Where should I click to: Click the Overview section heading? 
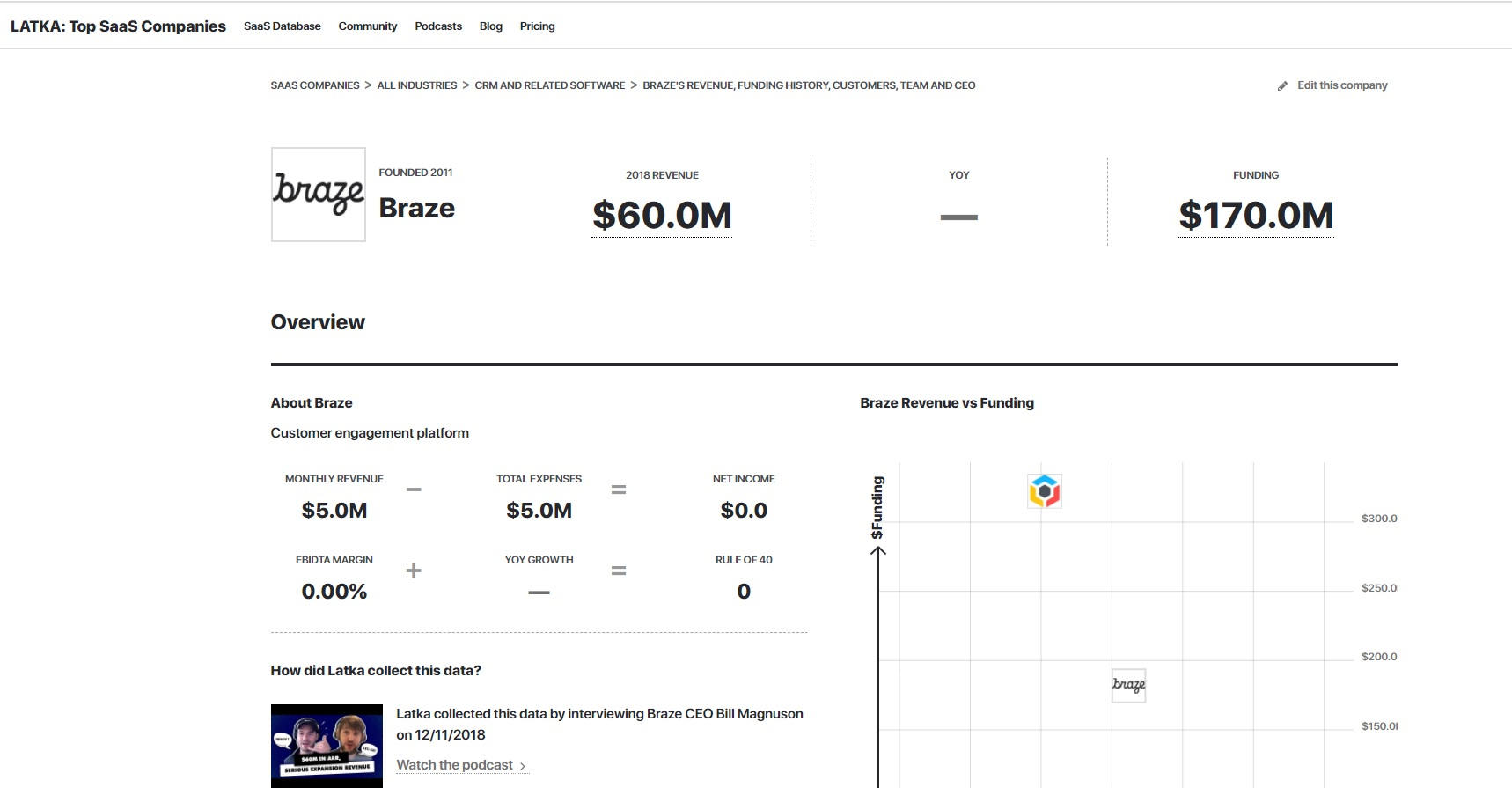tap(318, 322)
